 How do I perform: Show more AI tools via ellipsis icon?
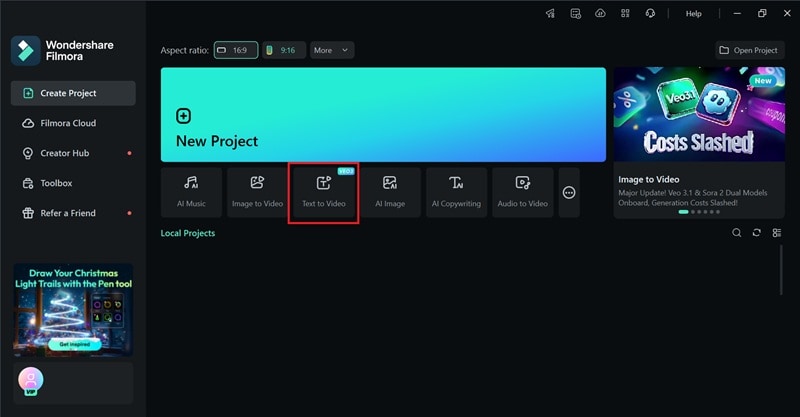tap(569, 192)
